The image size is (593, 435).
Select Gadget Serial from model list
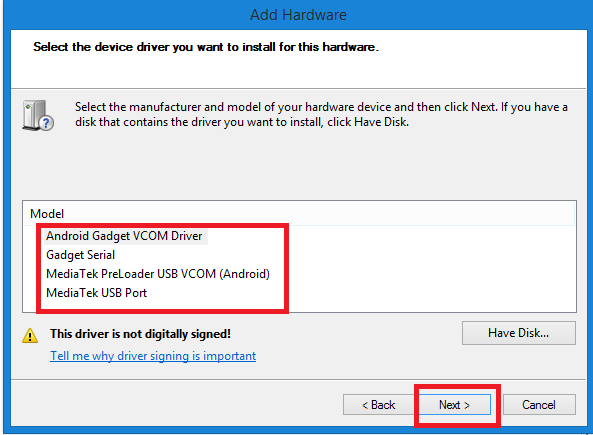click(81, 255)
